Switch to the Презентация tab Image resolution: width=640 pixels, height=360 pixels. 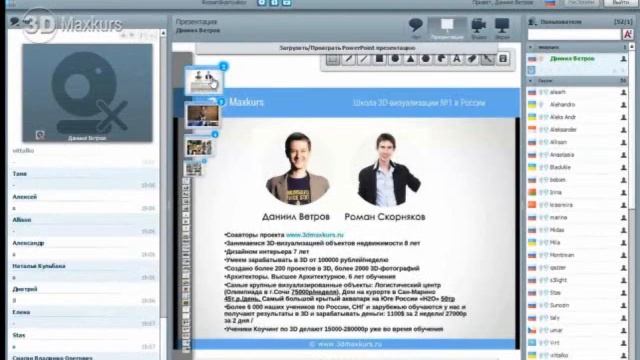coord(447,29)
